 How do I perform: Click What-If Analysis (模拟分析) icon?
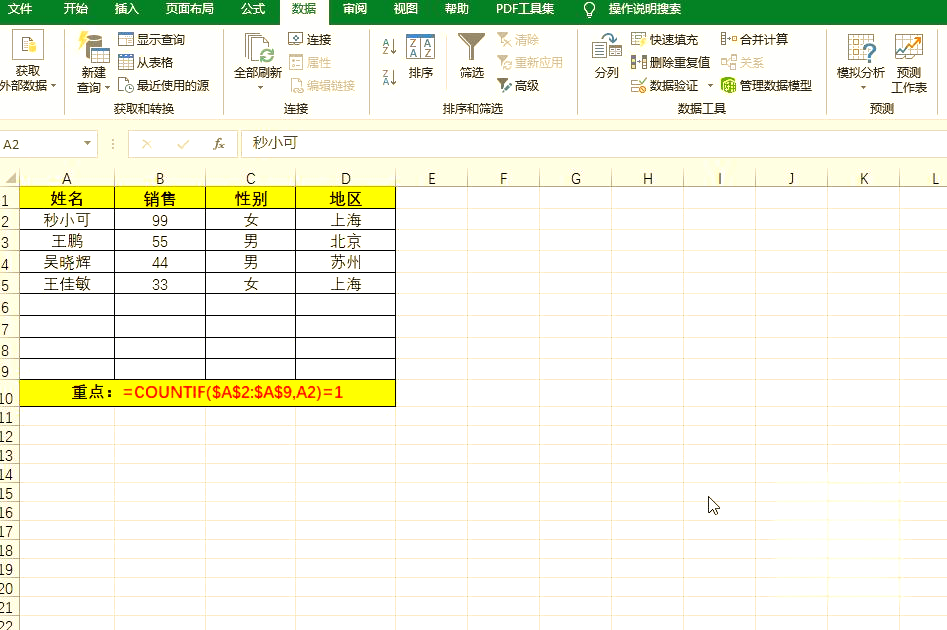(861, 48)
